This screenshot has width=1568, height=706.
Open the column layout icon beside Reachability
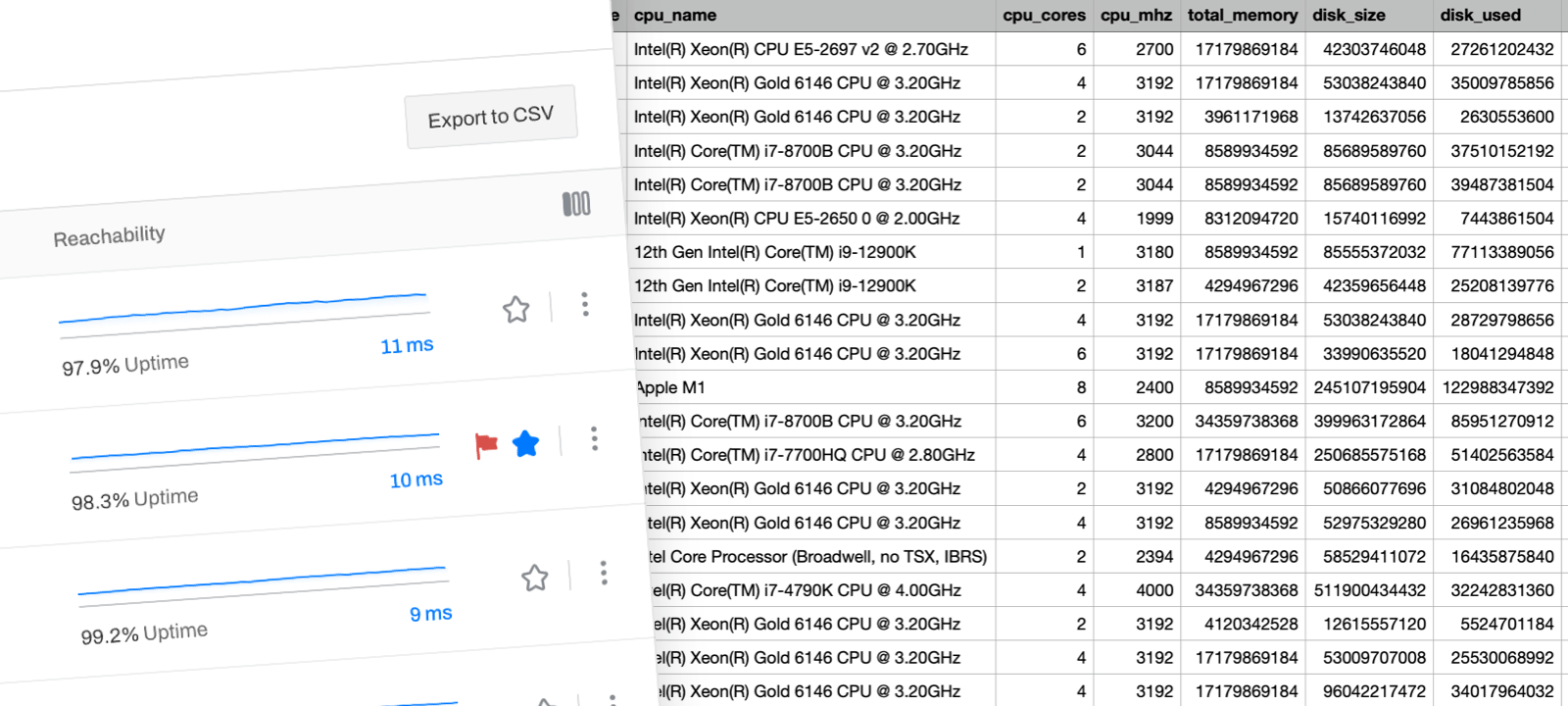pos(576,204)
